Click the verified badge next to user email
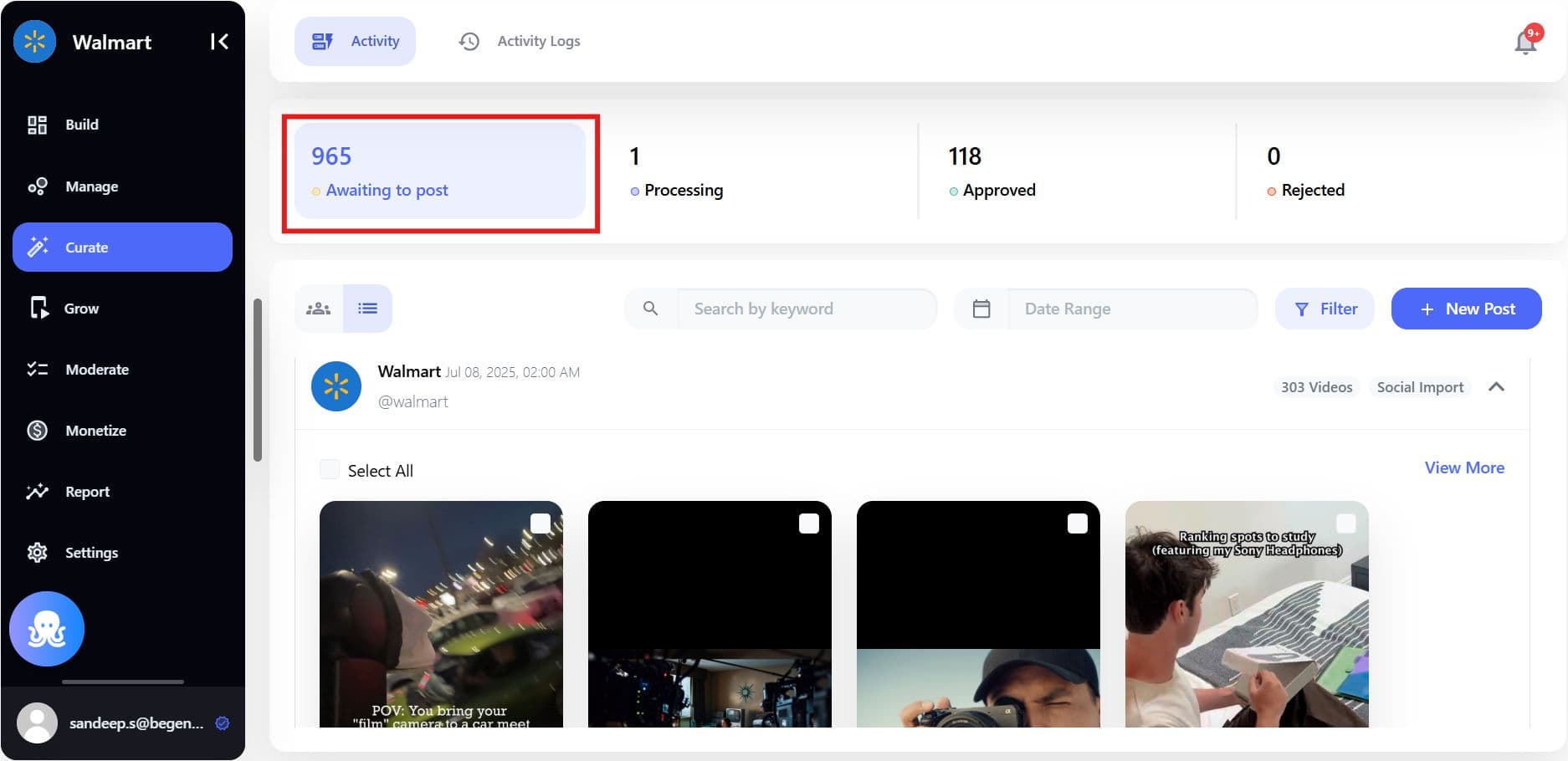Viewport: 1568px width, 761px height. click(x=223, y=723)
